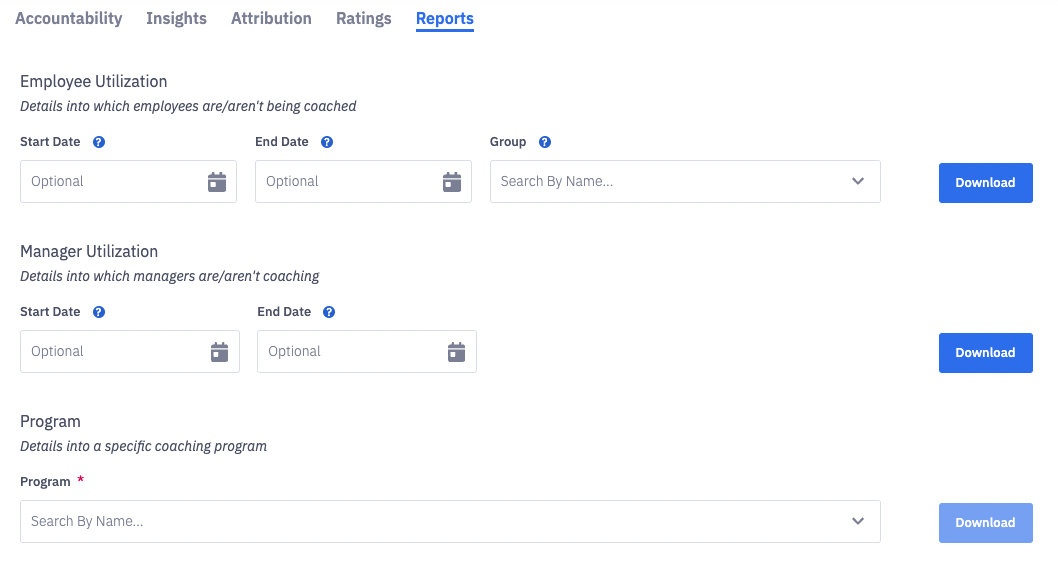Click help icon beside Manager Utilization Start Date
Image resolution: width=1058 pixels, height=580 pixels.
99,312
